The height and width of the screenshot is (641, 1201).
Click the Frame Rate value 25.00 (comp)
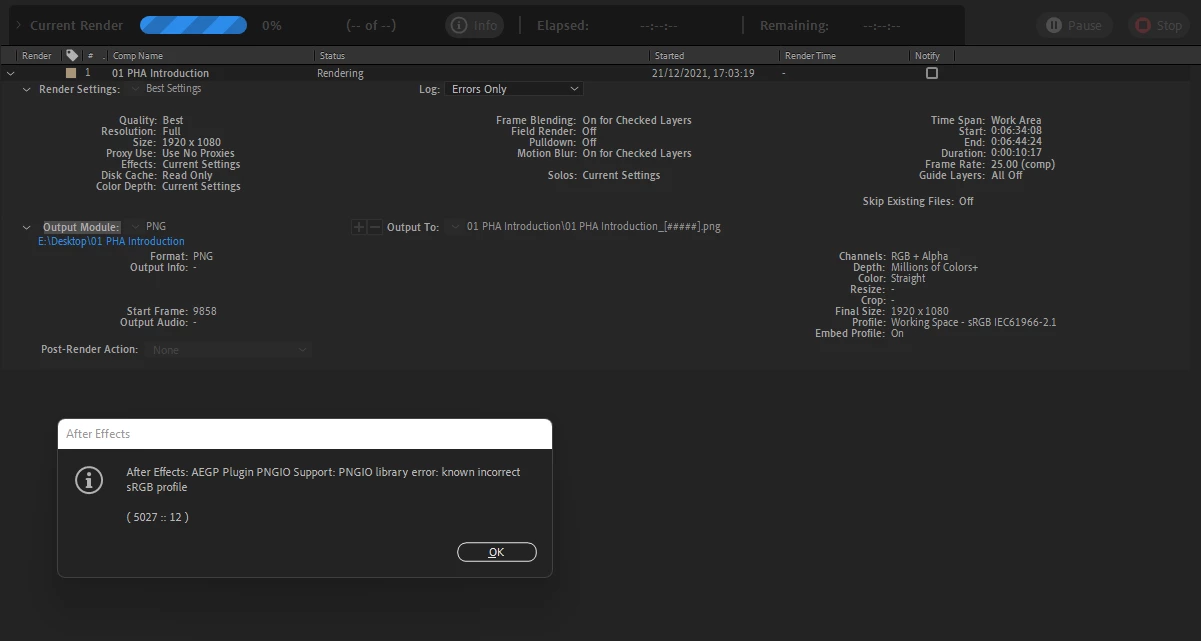point(1023,164)
